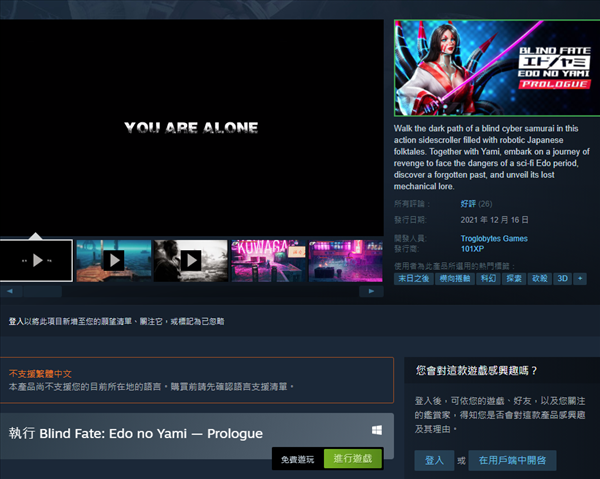This screenshot has height=479, width=600.
Task: Click the wishlist sign-in notice text
Action: [x=116, y=321]
